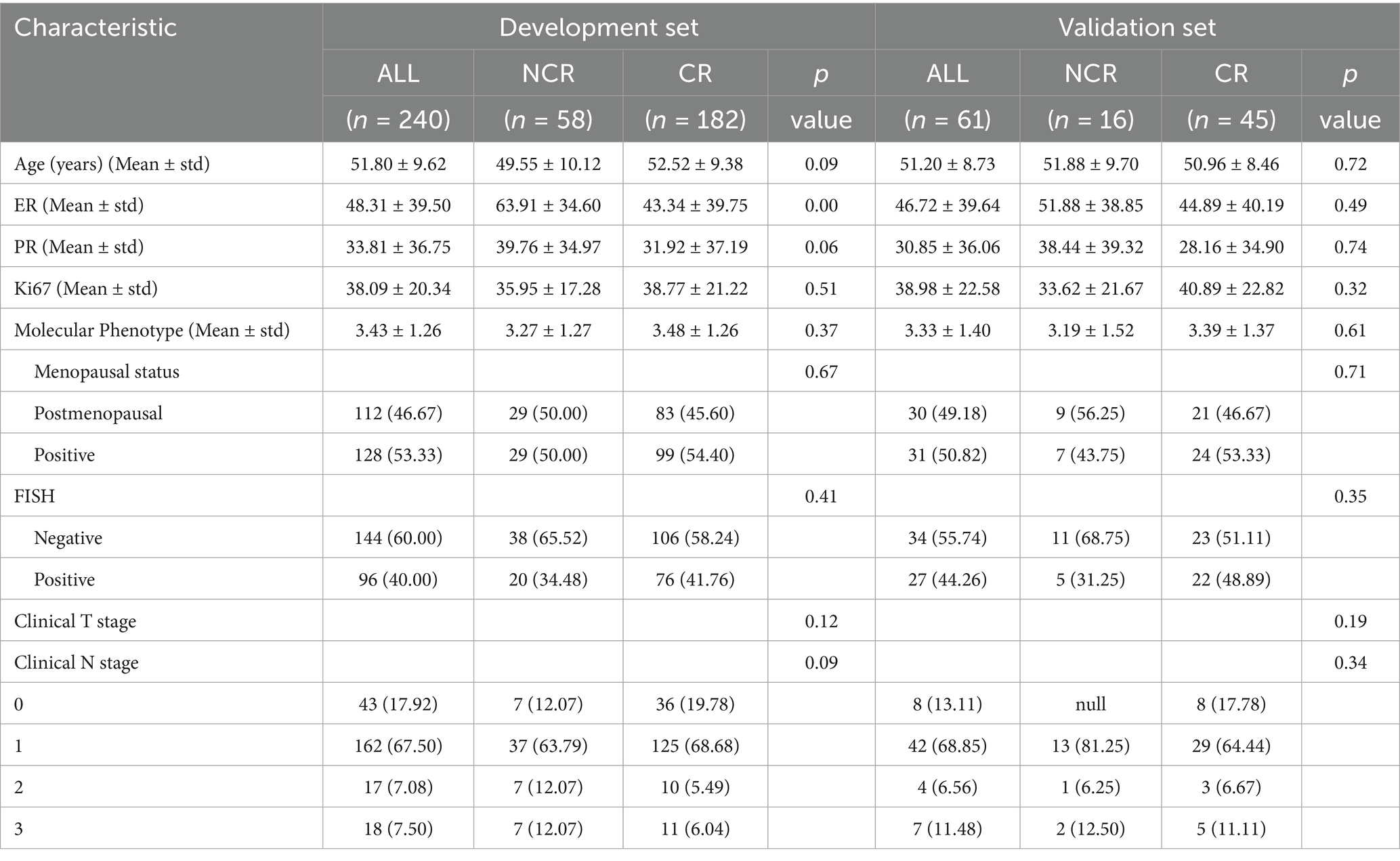The image size is (1400, 861).
Task: Select the (n = 240) header cell
Action: point(398,120)
